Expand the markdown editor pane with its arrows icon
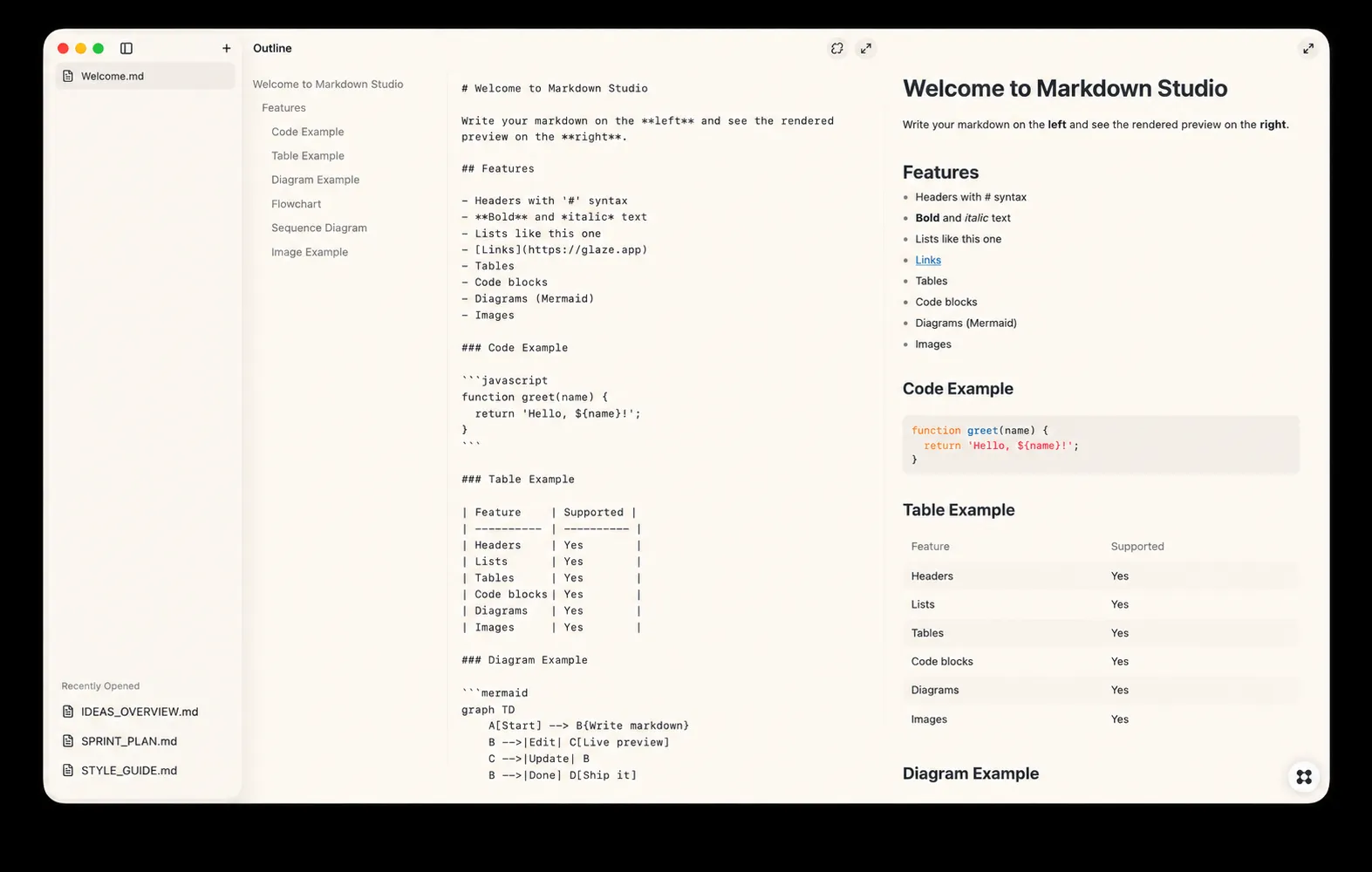Image resolution: width=1372 pixels, height=872 pixels. 865,49
